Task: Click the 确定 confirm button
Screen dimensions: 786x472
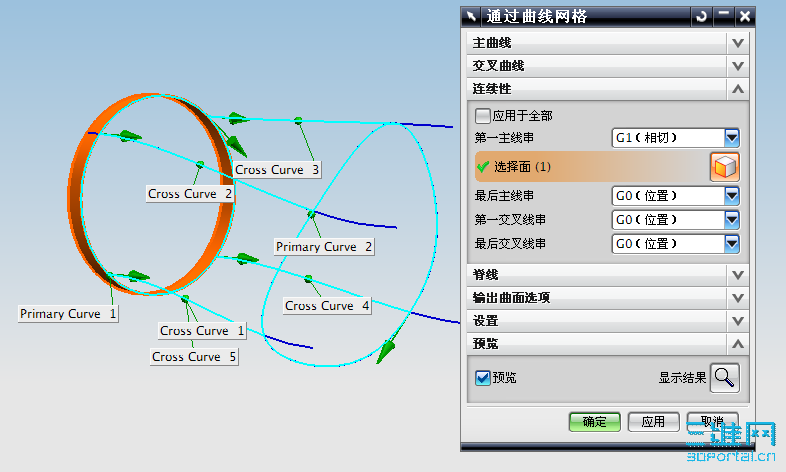Action: (595, 422)
